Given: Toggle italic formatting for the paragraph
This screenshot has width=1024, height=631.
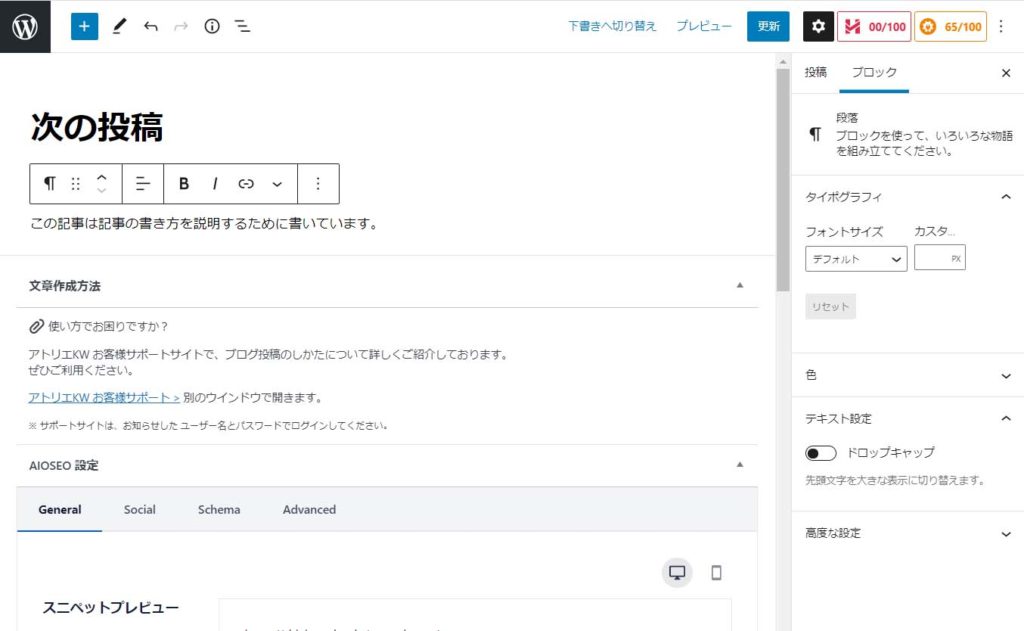Looking at the screenshot, I should point(215,183).
